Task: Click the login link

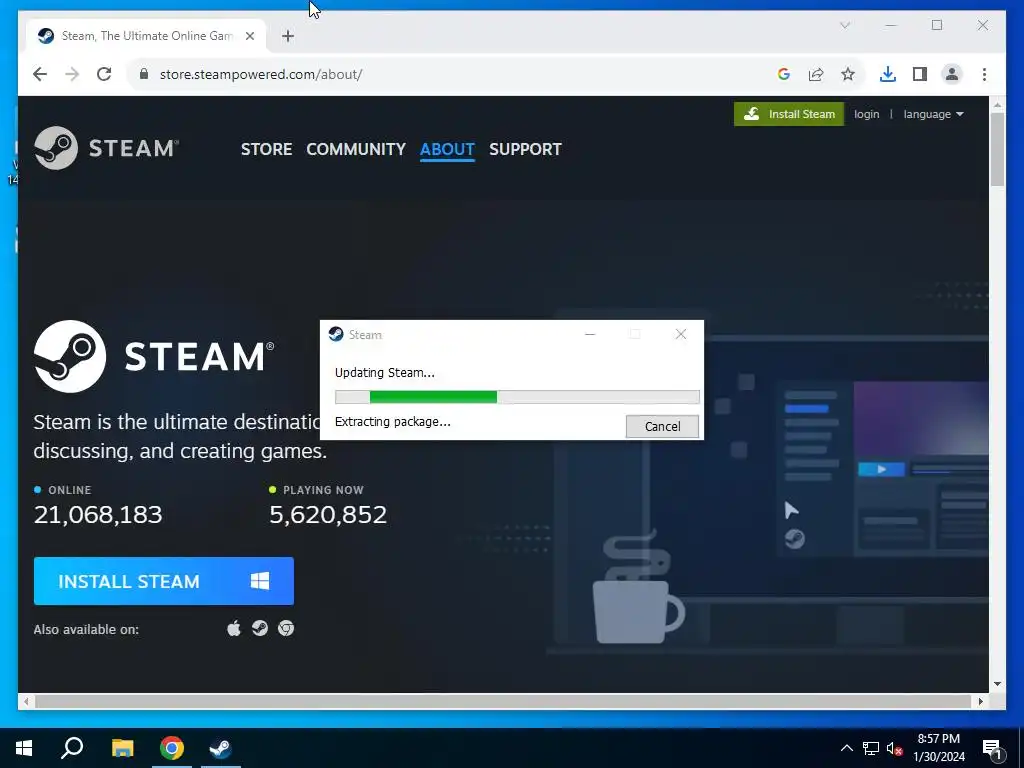Action: 867,114
